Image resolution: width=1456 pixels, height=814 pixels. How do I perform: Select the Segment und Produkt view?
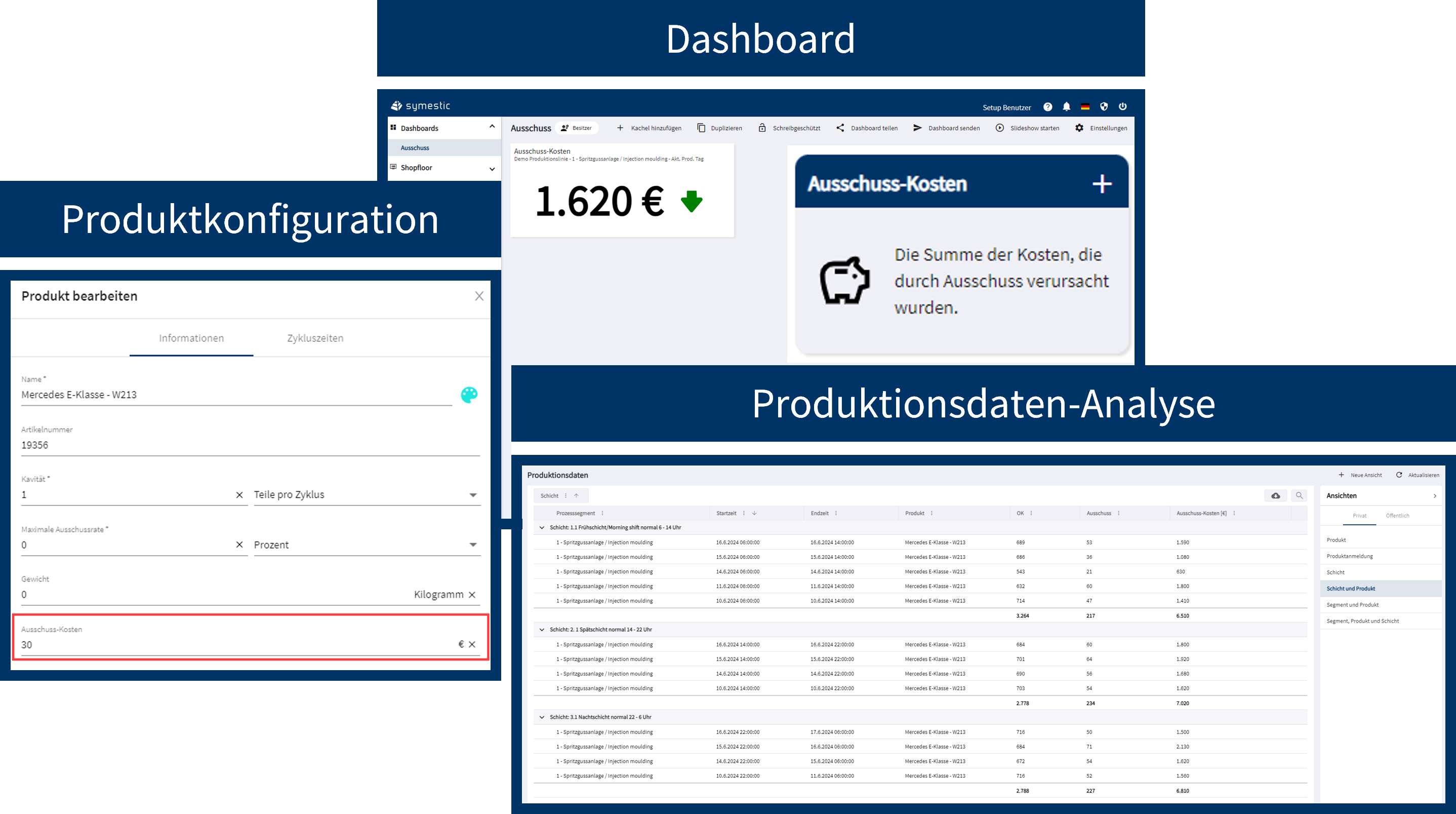coord(1353,605)
